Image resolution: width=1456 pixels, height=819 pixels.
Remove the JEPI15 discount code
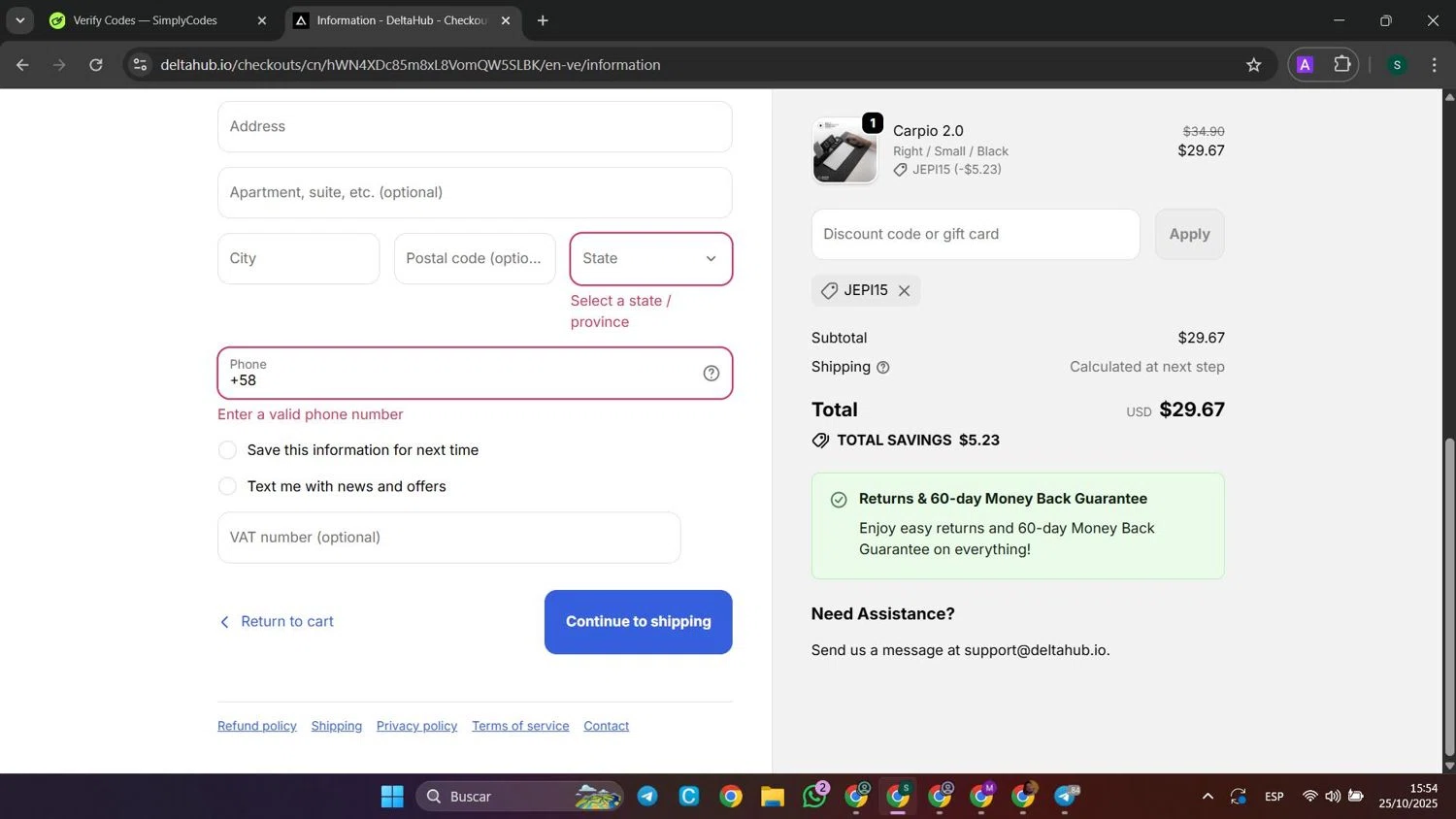click(904, 291)
